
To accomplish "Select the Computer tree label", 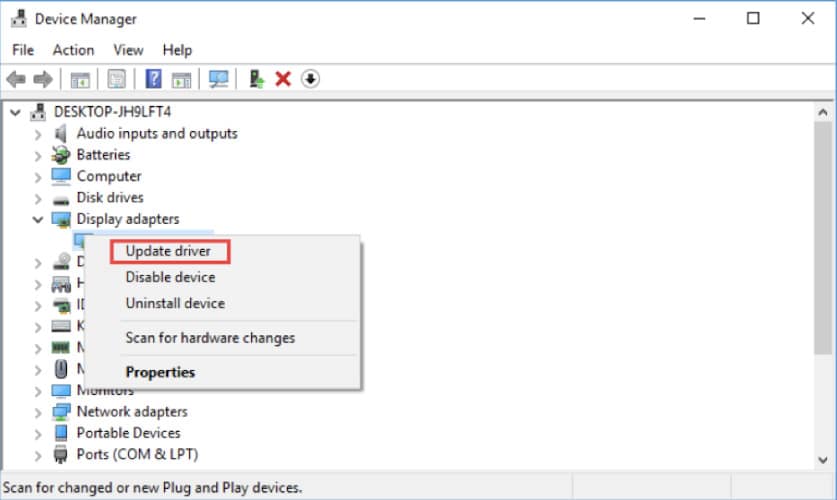I will (x=109, y=176).
